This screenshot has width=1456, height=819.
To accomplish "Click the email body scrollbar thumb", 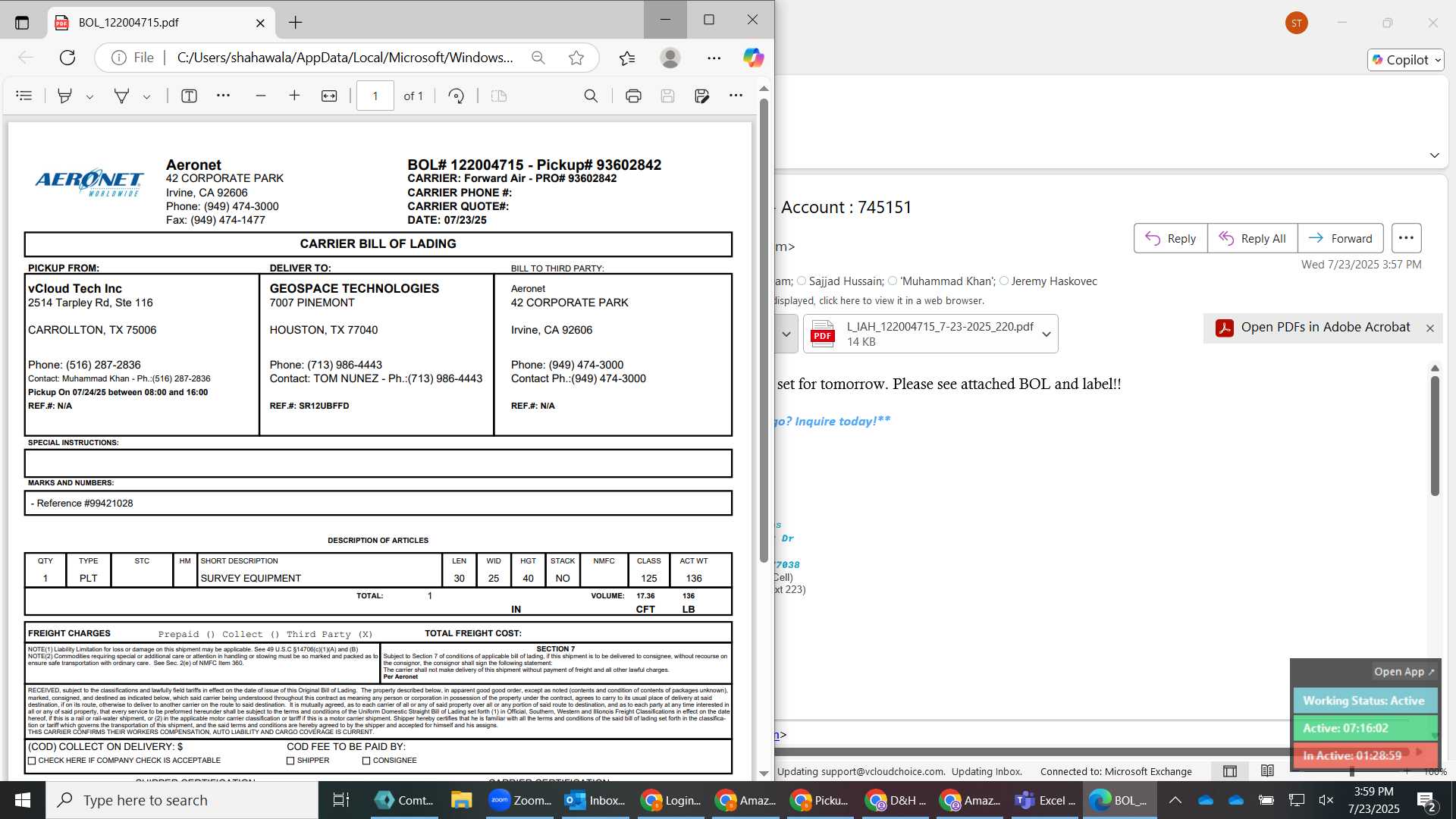I will [1435, 436].
